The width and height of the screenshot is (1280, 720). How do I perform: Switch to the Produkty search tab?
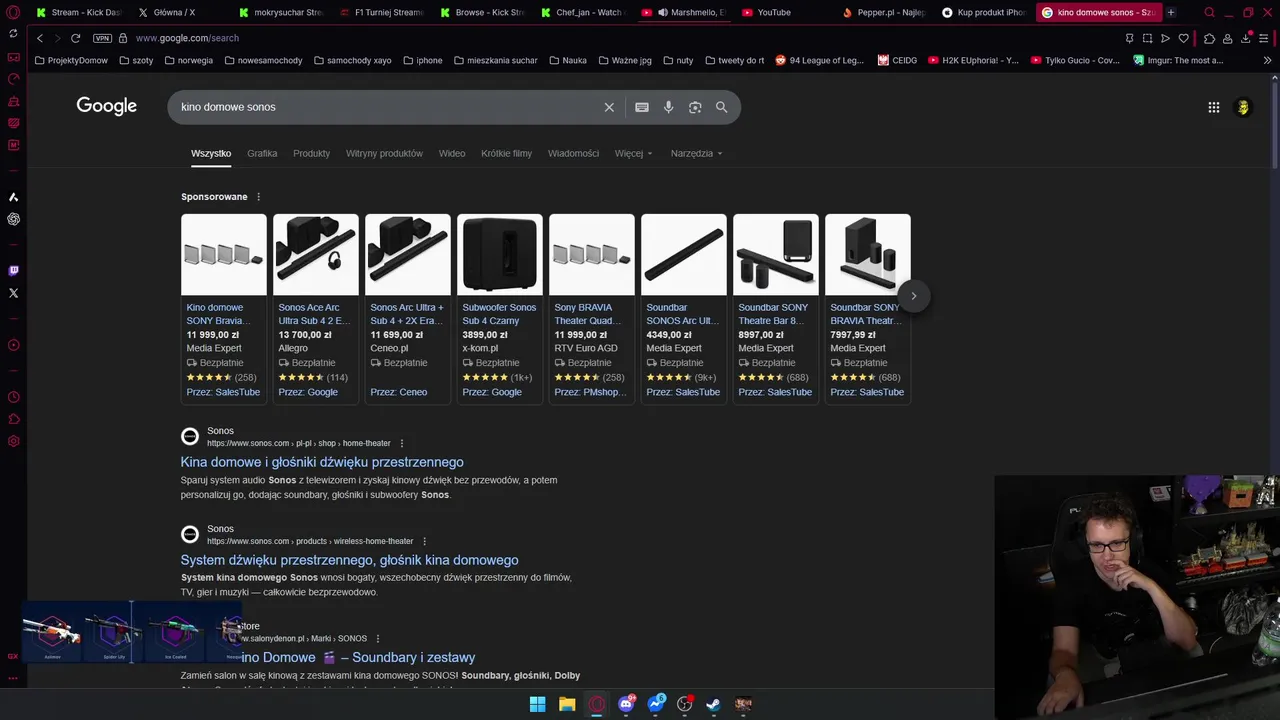point(311,153)
